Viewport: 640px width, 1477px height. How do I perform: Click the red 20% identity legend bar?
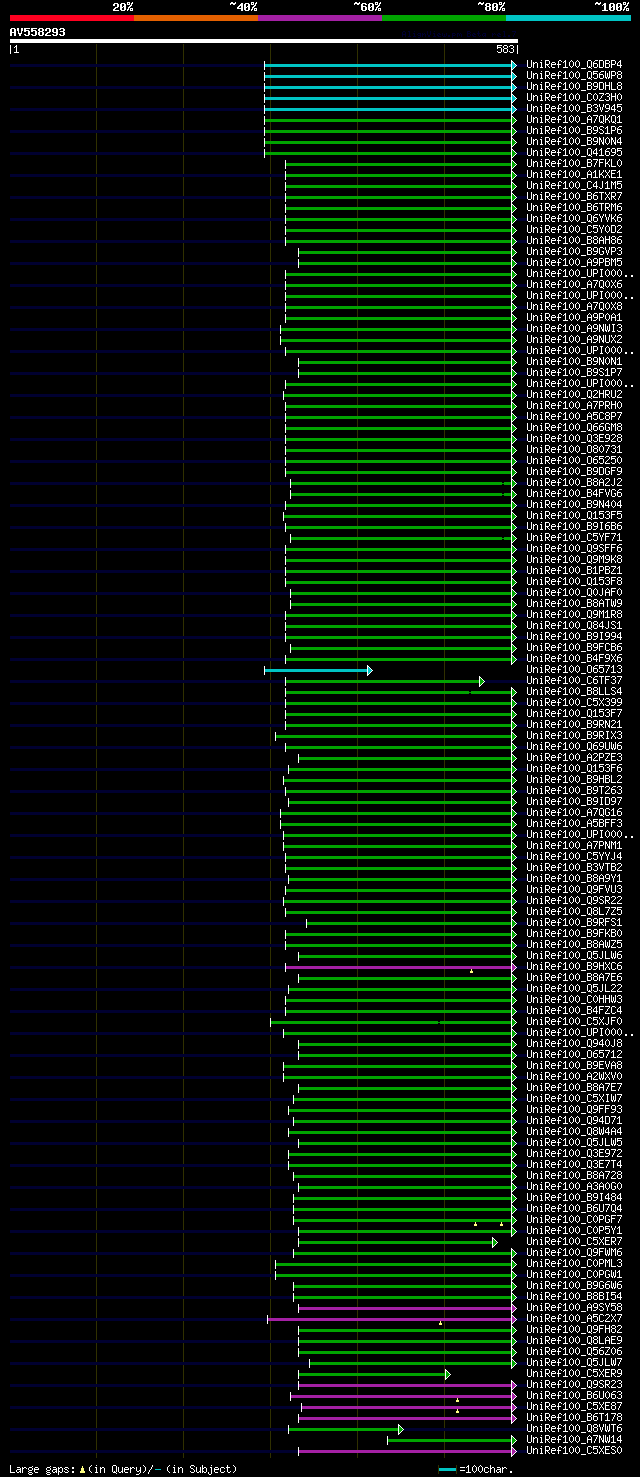[x=72, y=18]
